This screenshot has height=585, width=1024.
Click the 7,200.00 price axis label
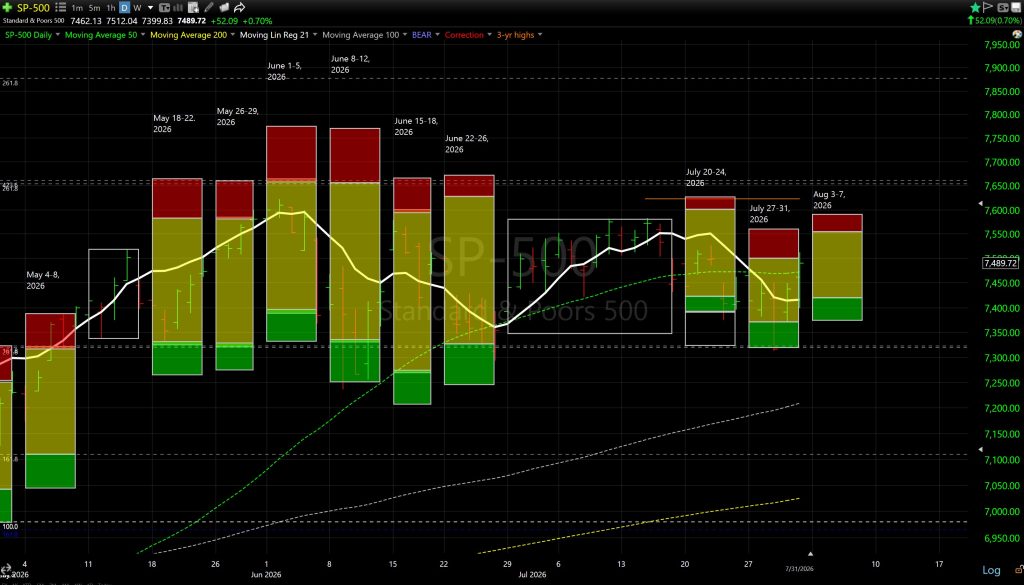[1002, 408]
